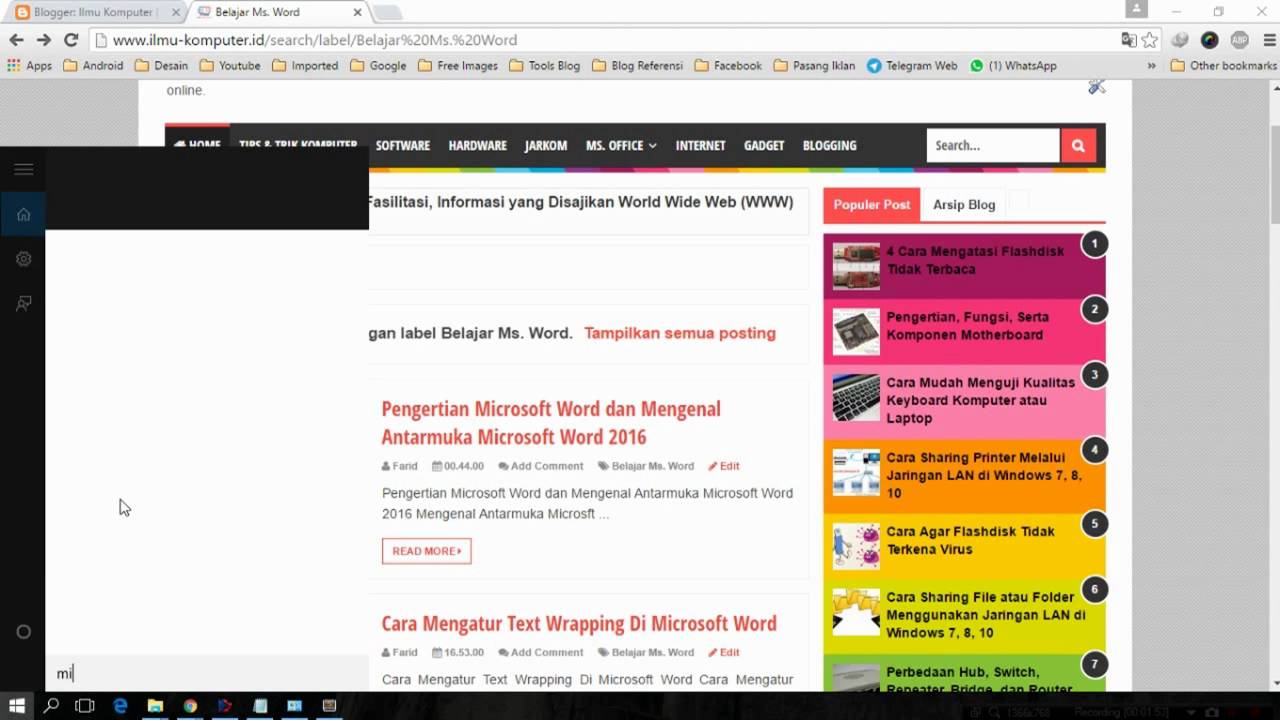Click the taskbar search magnifier

click(x=51, y=706)
